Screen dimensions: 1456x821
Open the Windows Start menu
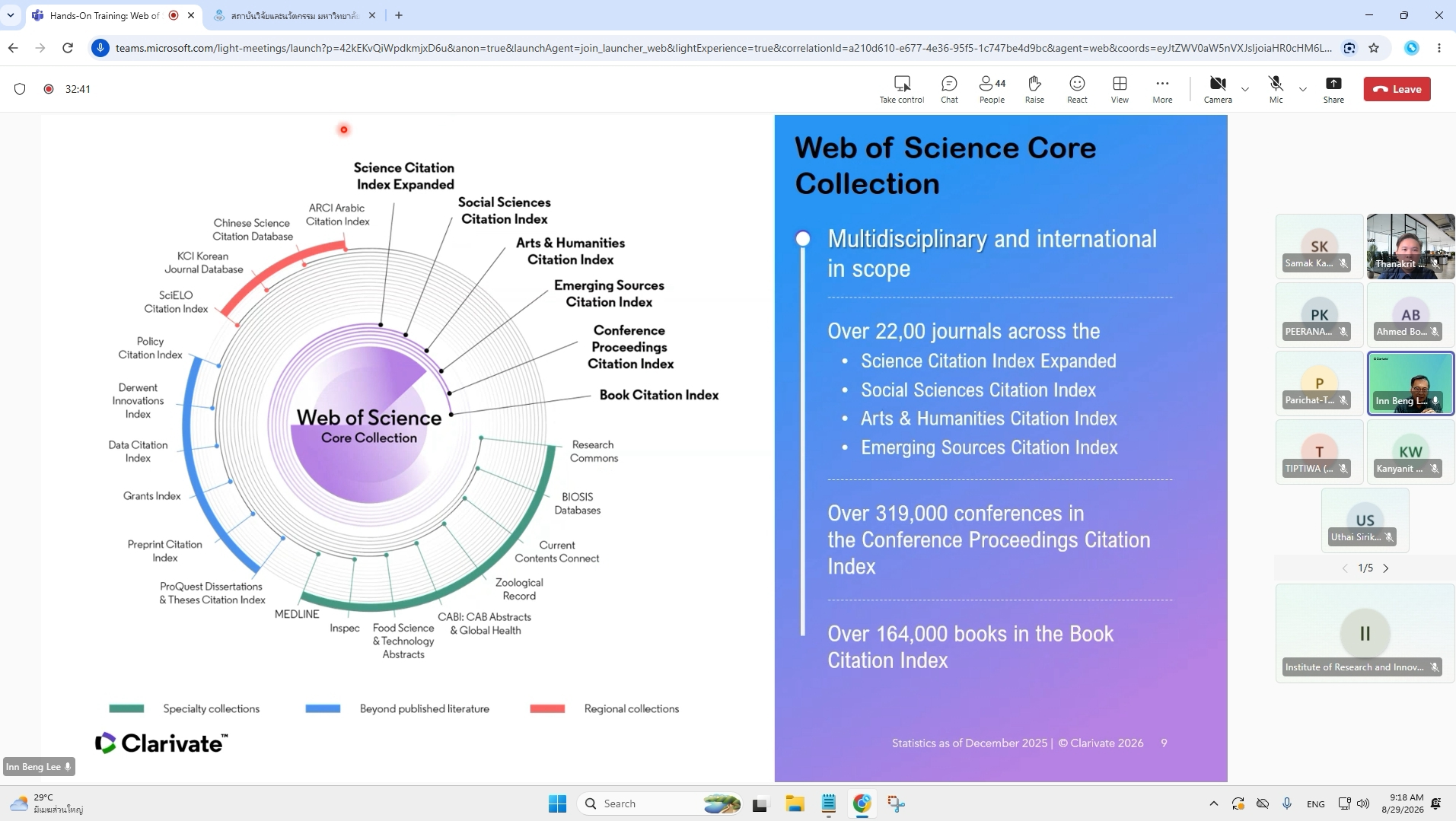coord(557,803)
